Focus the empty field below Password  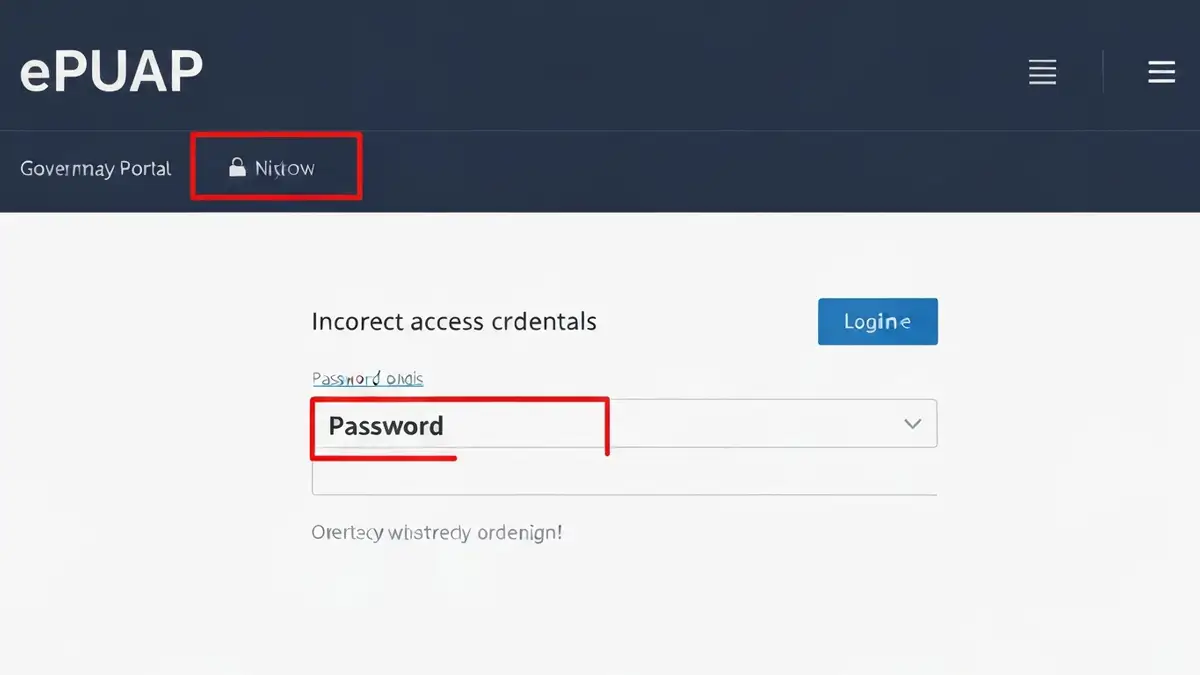tap(624, 476)
